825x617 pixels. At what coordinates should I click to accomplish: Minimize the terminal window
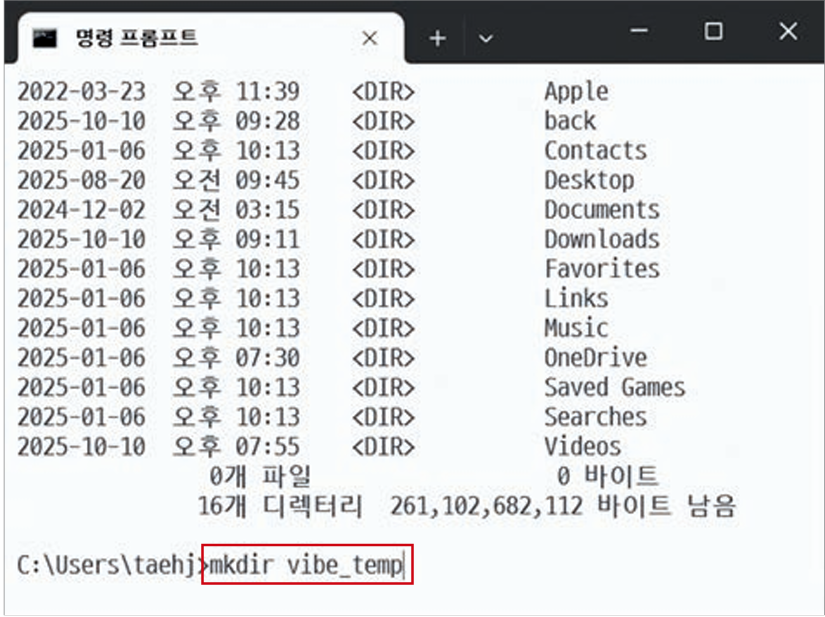point(640,32)
